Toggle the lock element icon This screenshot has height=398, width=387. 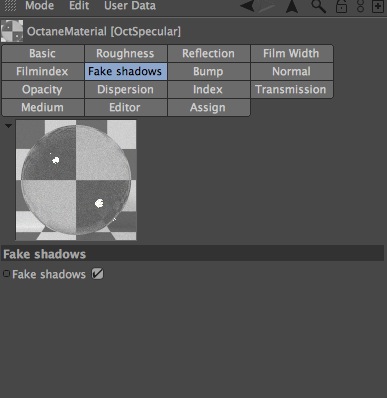tap(341, 6)
